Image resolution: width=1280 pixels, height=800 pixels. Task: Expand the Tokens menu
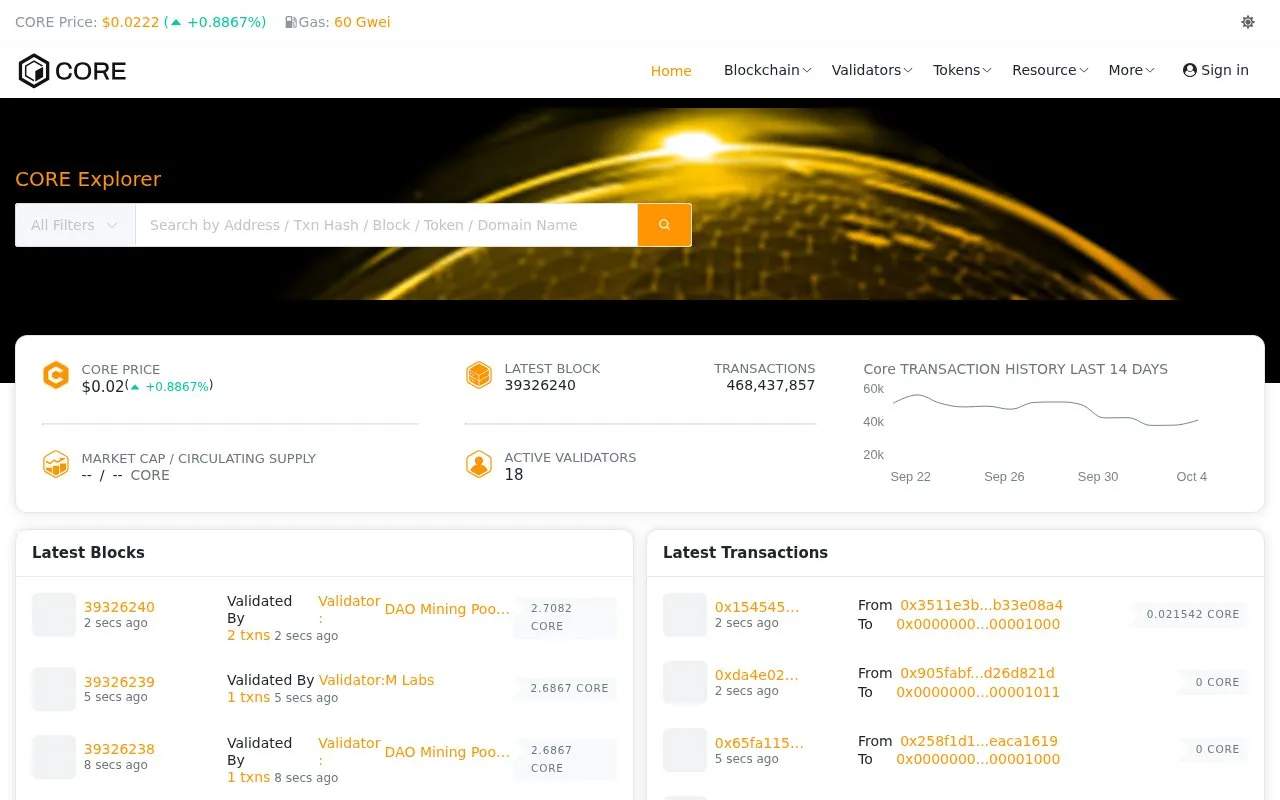962,70
